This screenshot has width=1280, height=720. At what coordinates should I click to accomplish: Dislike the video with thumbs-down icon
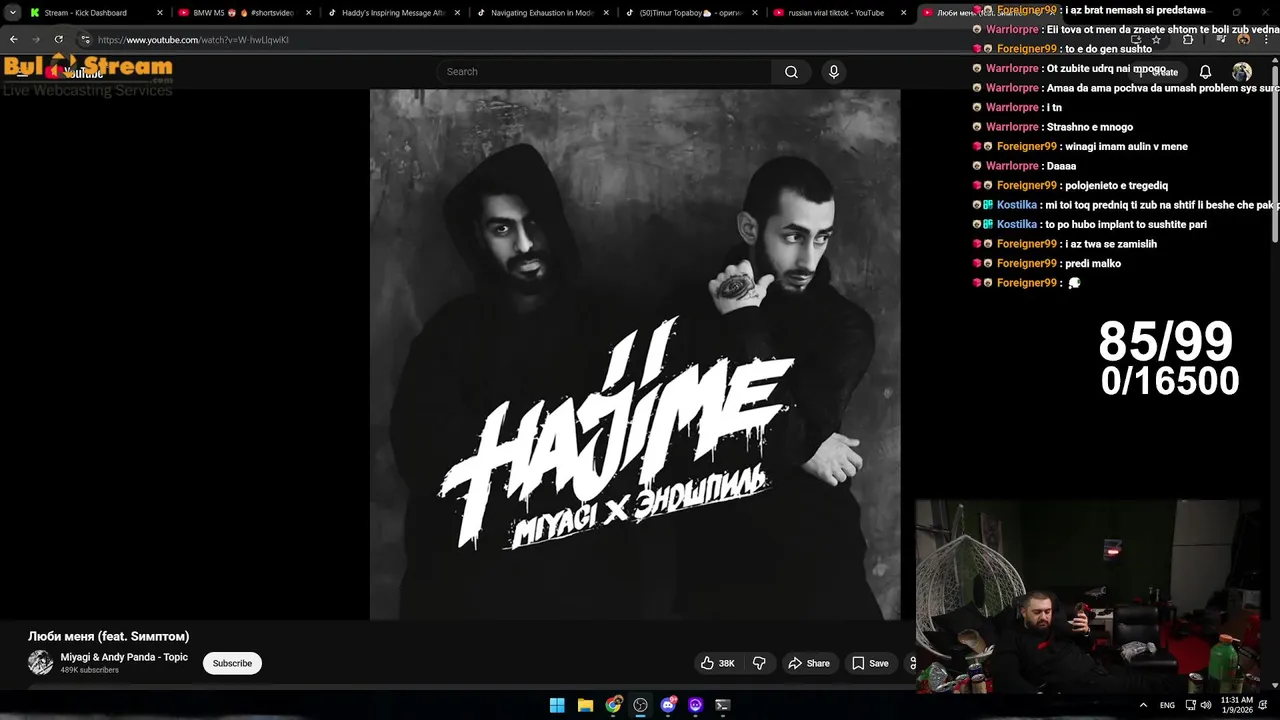pos(759,663)
